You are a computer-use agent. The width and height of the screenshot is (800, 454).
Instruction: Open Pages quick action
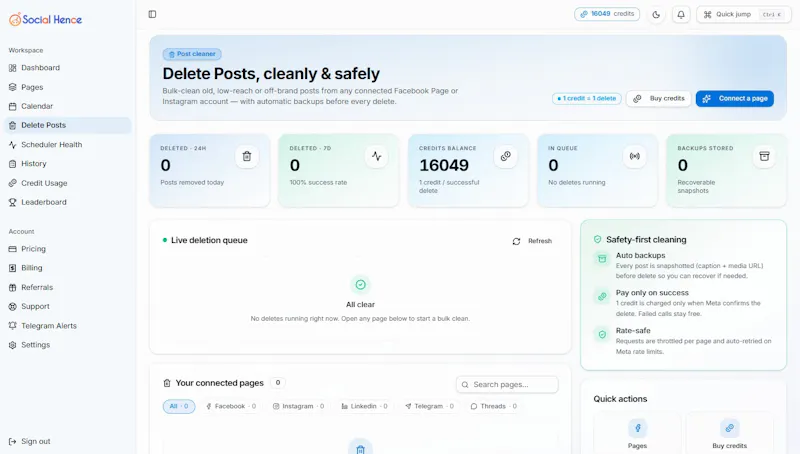[637, 435]
